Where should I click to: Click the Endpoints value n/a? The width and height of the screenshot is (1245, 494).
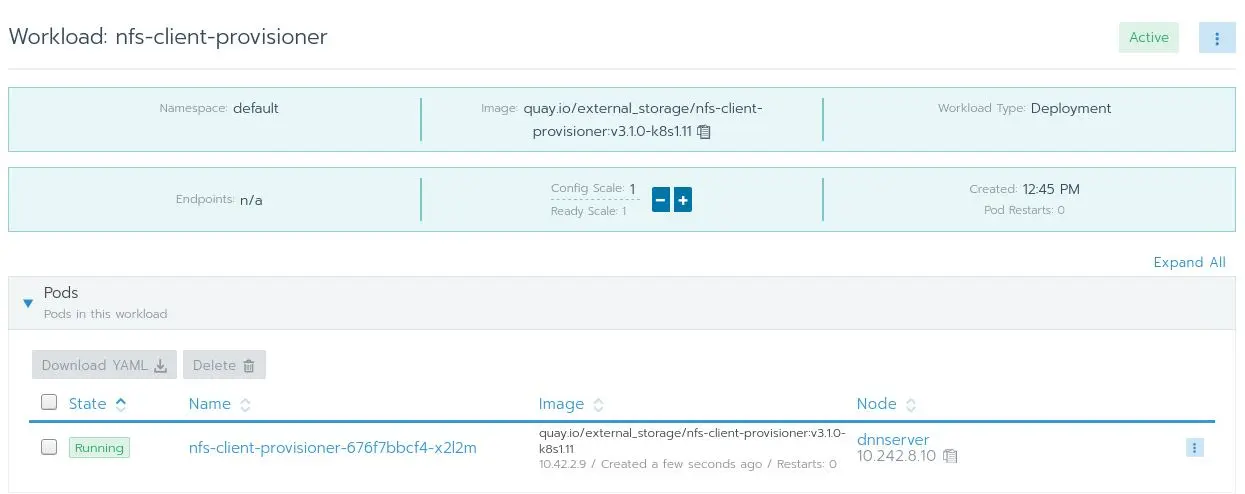click(x=251, y=200)
